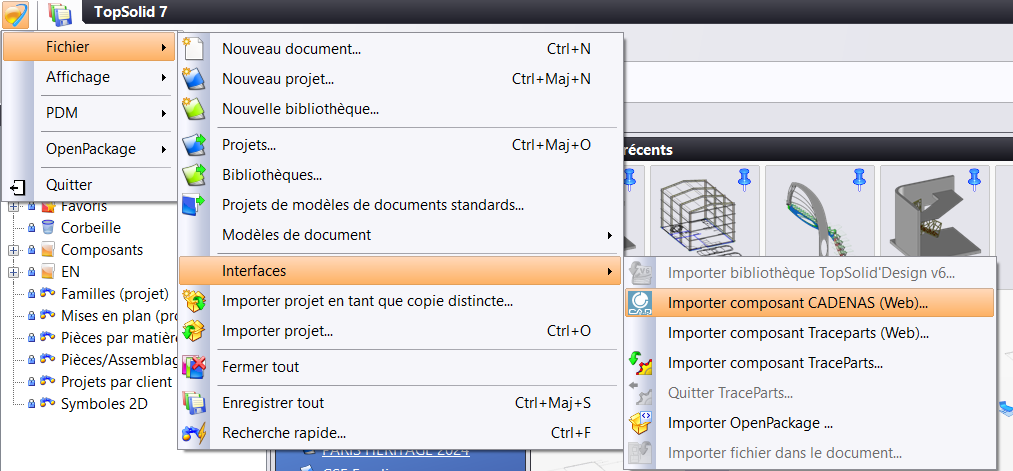Click the Nouveau projet icon
The width and height of the screenshot is (1013, 471).
point(194,79)
